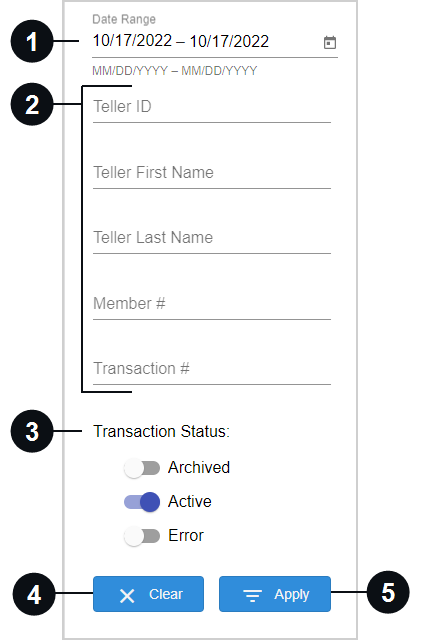The width and height of the screenshot is (421, 640).
Task: Open the calendar date picker icon
Action: (330, 42)
